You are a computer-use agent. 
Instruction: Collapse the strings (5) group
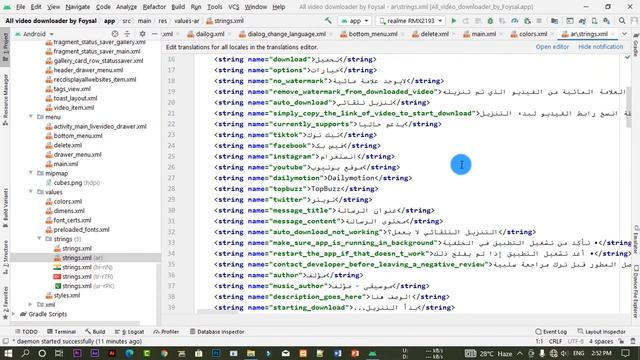tap(39, 239)
